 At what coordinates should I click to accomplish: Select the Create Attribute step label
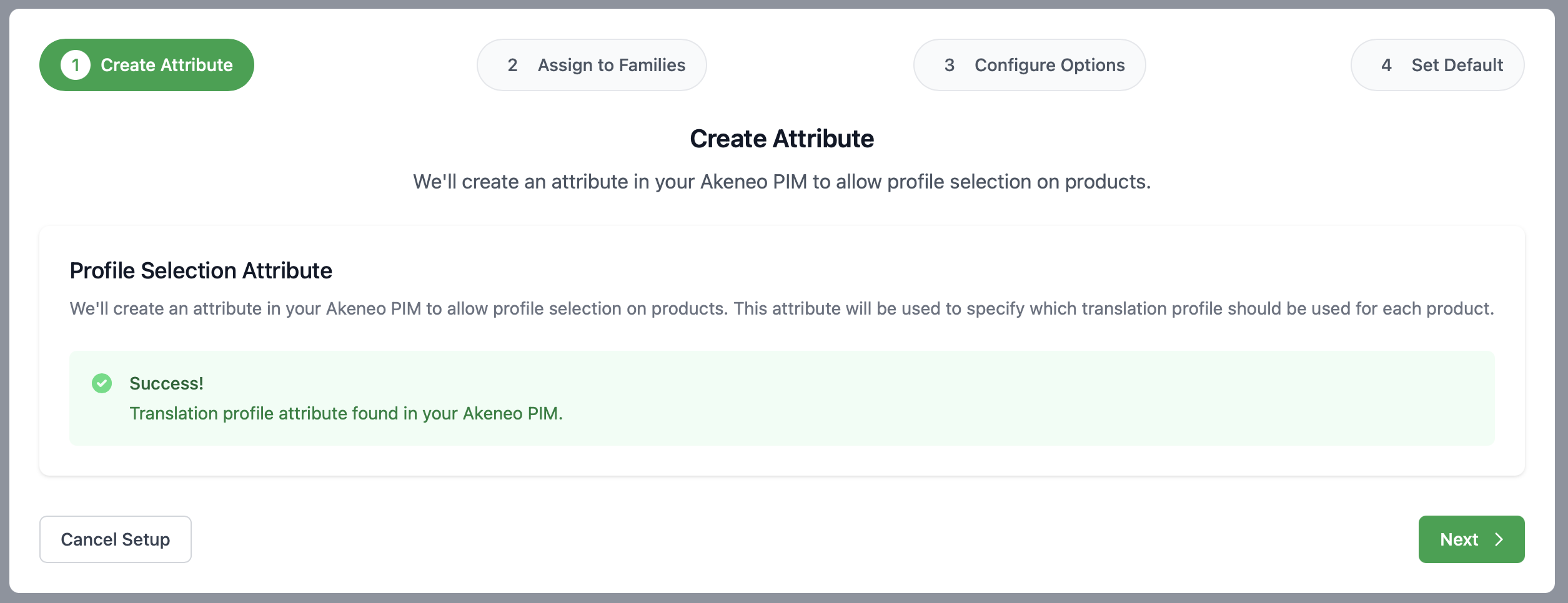[166, 65]
